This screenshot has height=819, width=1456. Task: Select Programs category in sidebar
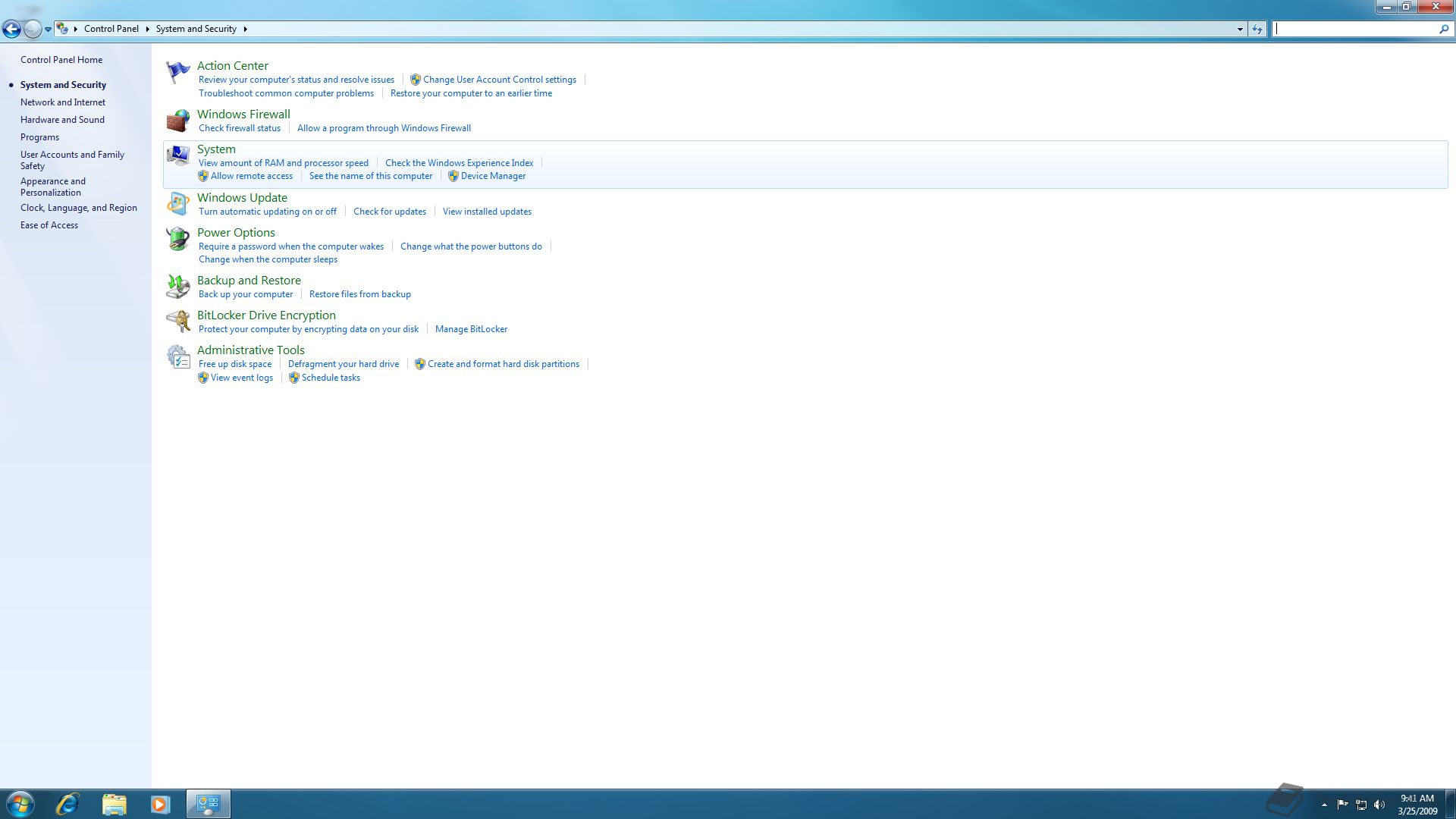click(x=39, y=137)
